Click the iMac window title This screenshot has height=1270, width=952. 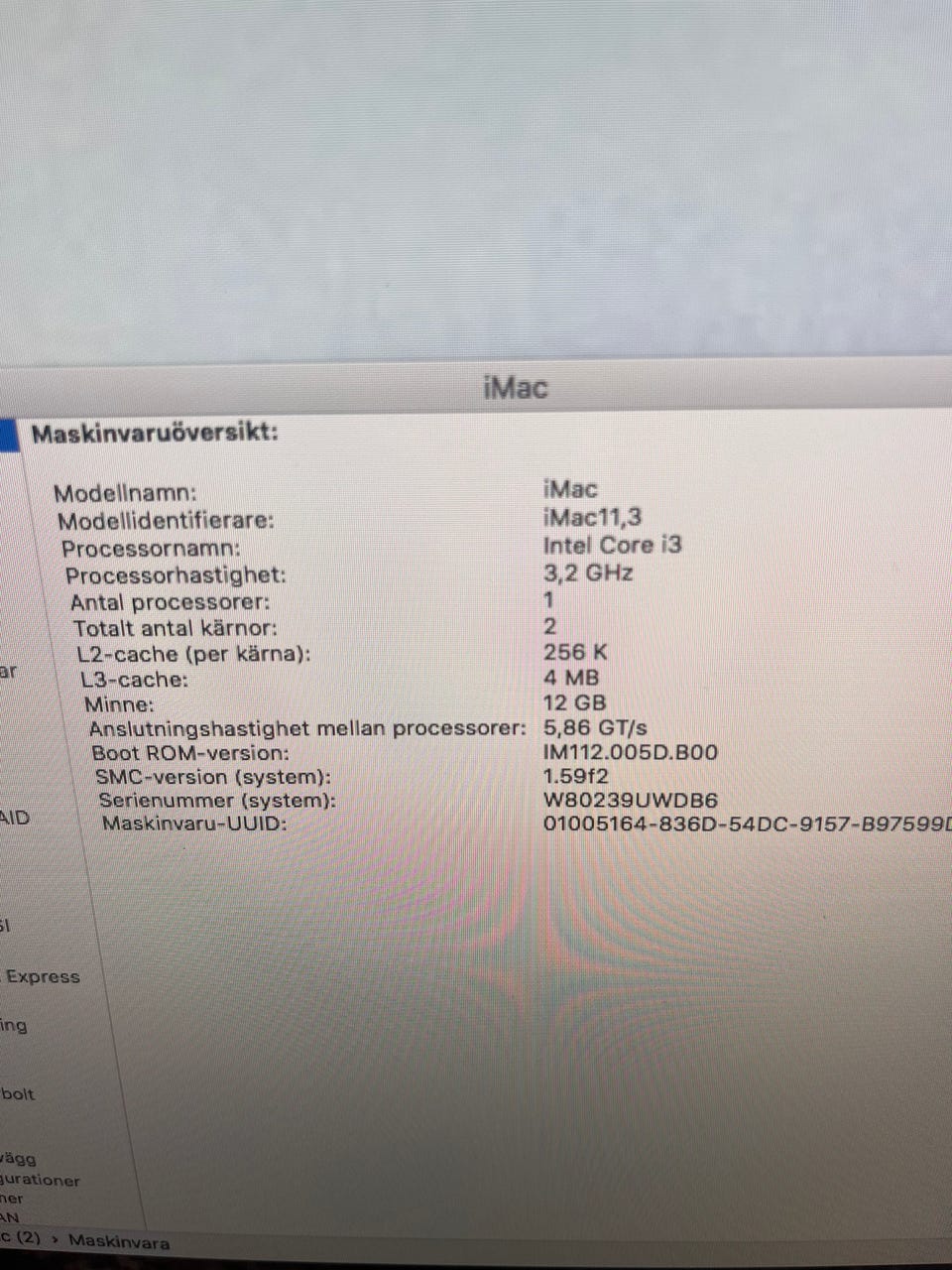[515, 387]
